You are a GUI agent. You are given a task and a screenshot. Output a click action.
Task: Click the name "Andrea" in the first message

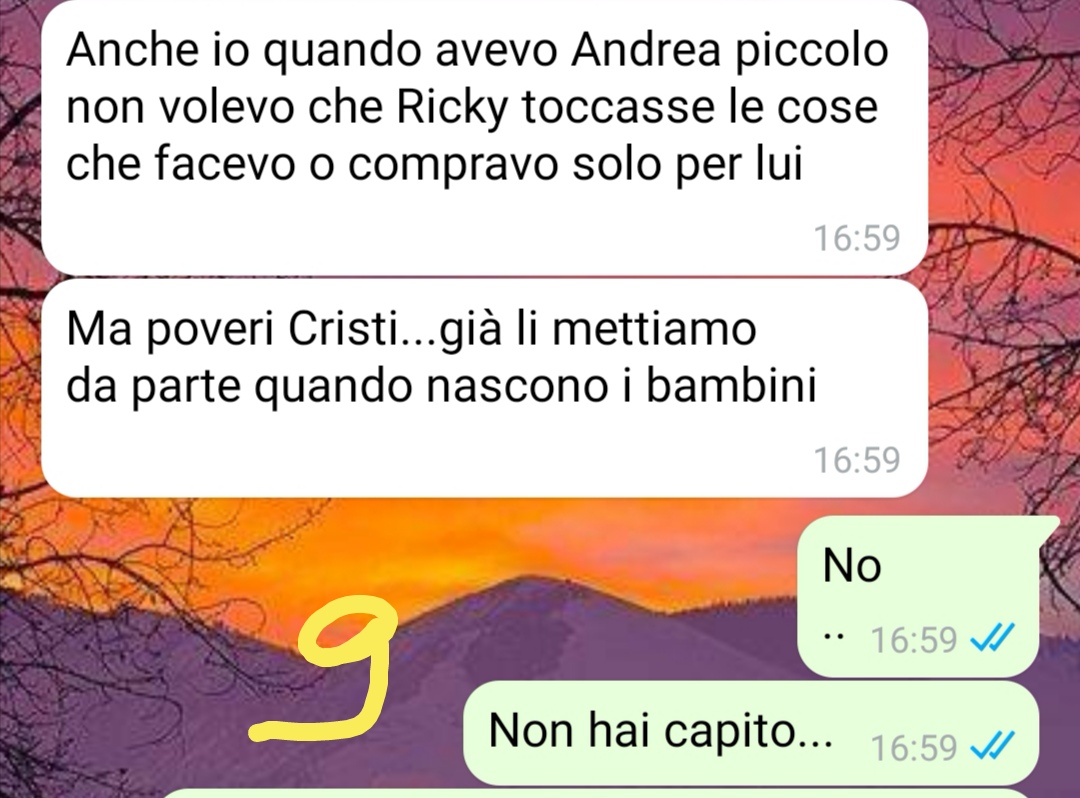pos(645,50)
